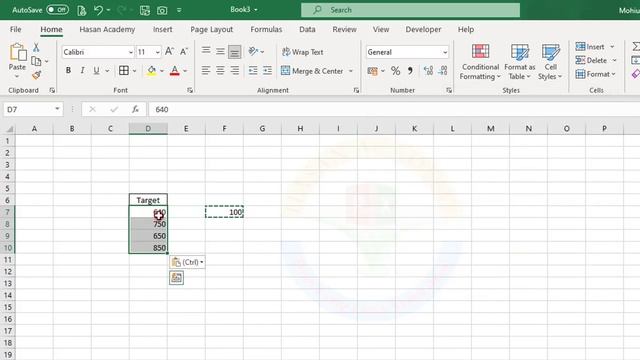Open the Merge & Center dropdown arrow

tap(351, 71)
